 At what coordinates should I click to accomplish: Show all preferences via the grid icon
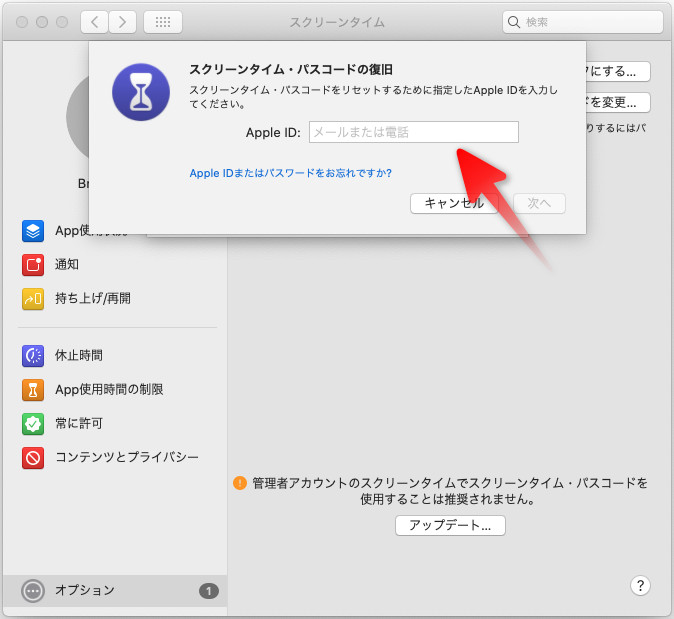(162, 22)
